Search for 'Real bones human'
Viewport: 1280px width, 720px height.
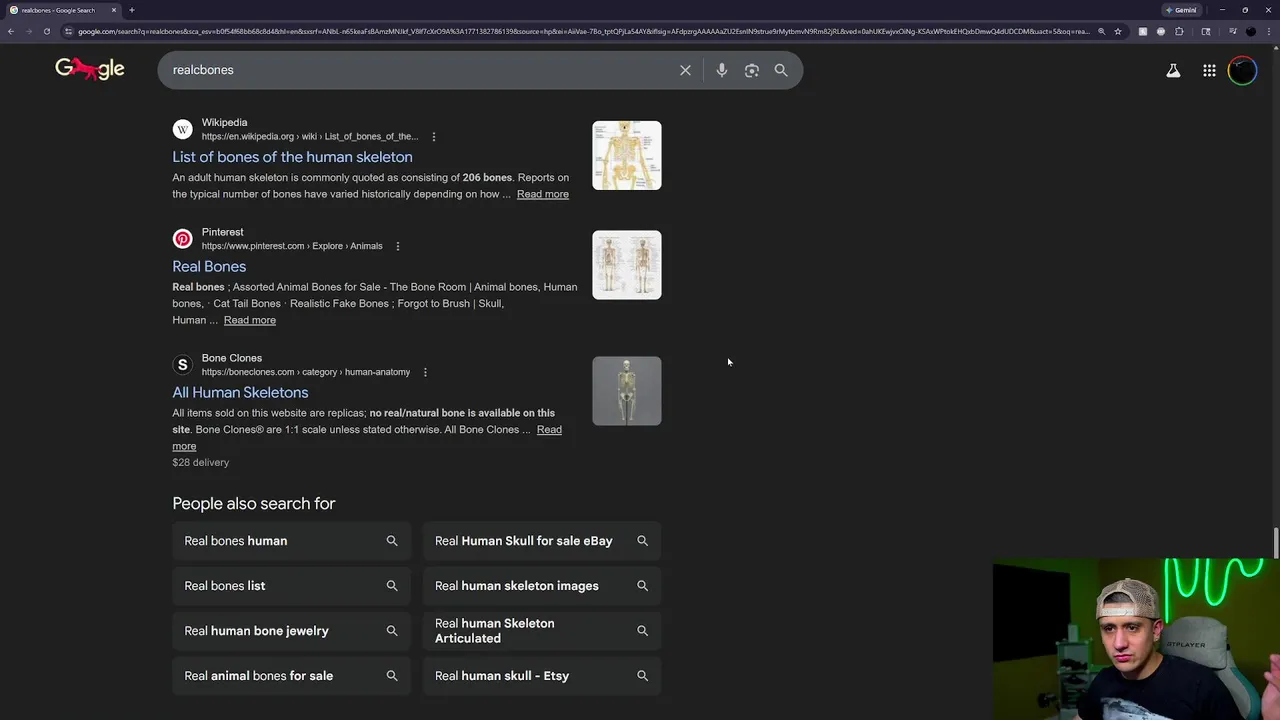pyautogui.click(x=291, y=541)
